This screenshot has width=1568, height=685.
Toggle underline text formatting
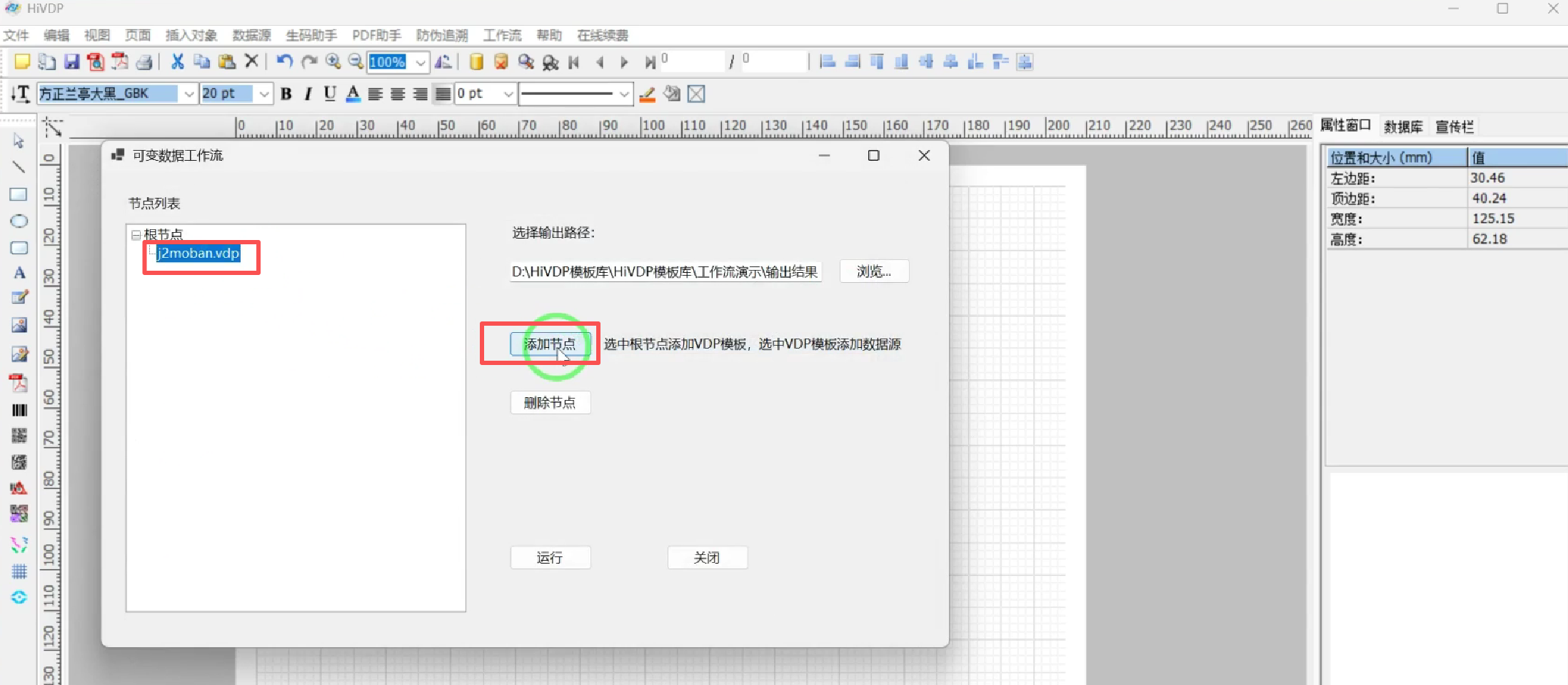click(329, 94)
